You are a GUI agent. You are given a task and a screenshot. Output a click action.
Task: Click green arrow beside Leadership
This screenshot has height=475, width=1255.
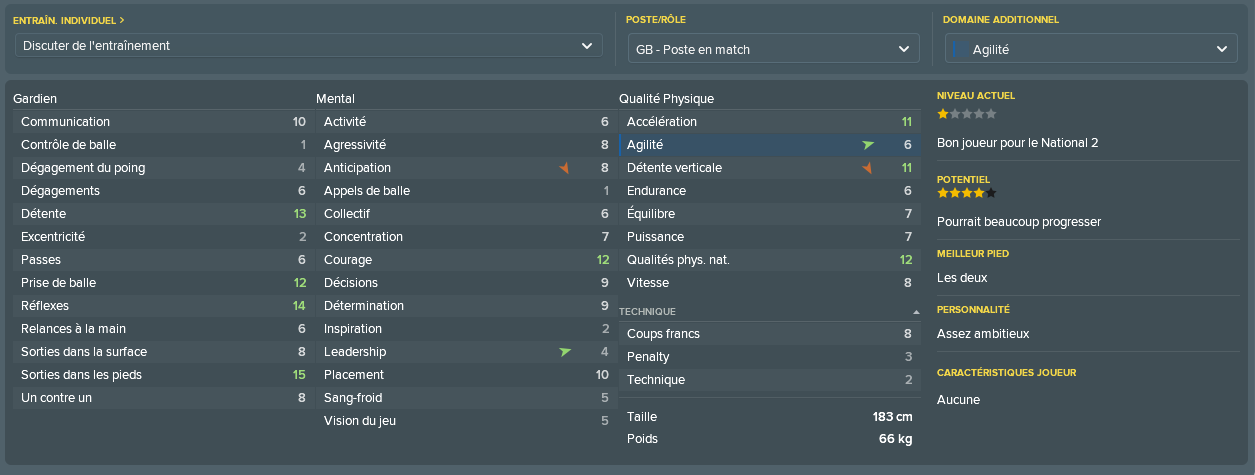pyautogui.click(x=565, y=352)
